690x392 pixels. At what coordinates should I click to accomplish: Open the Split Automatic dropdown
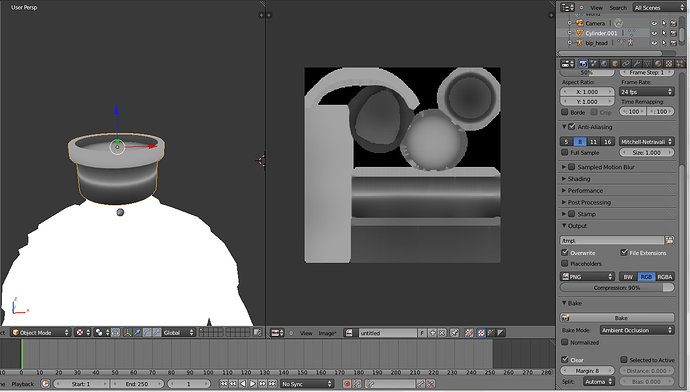pos(599,381)
